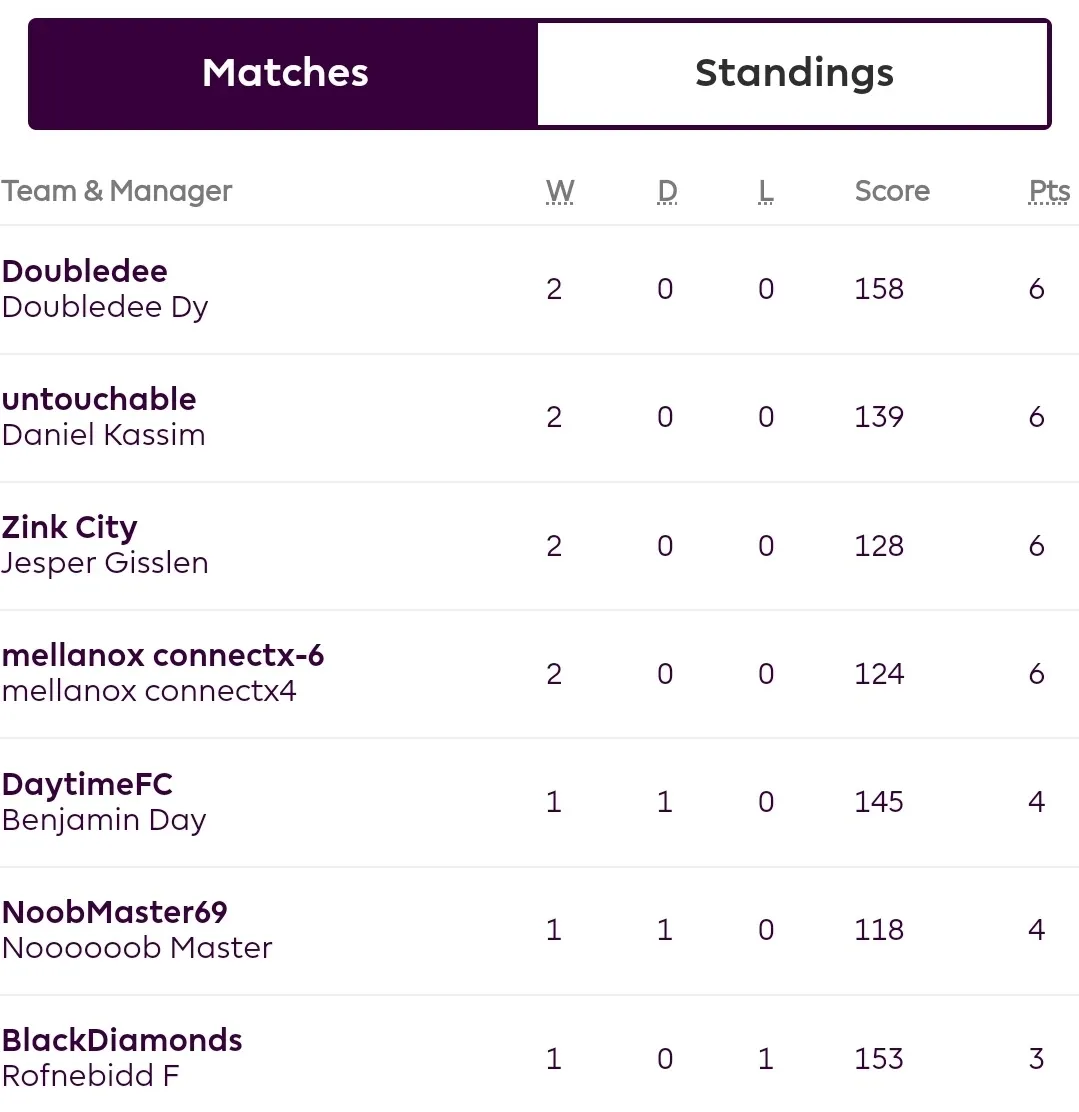Click the Score column header
This screenshot has width=1079, height=1112.
point(892,191)
